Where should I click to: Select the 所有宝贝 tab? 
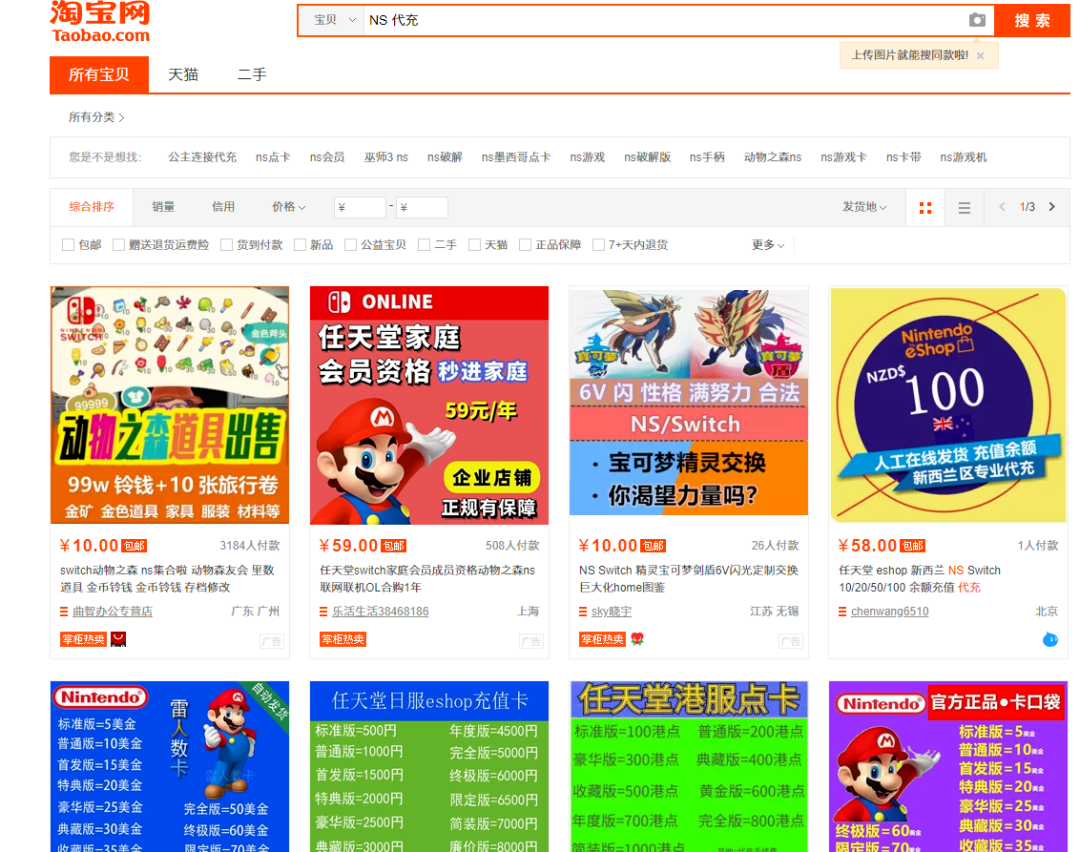(x=99, y=74)
